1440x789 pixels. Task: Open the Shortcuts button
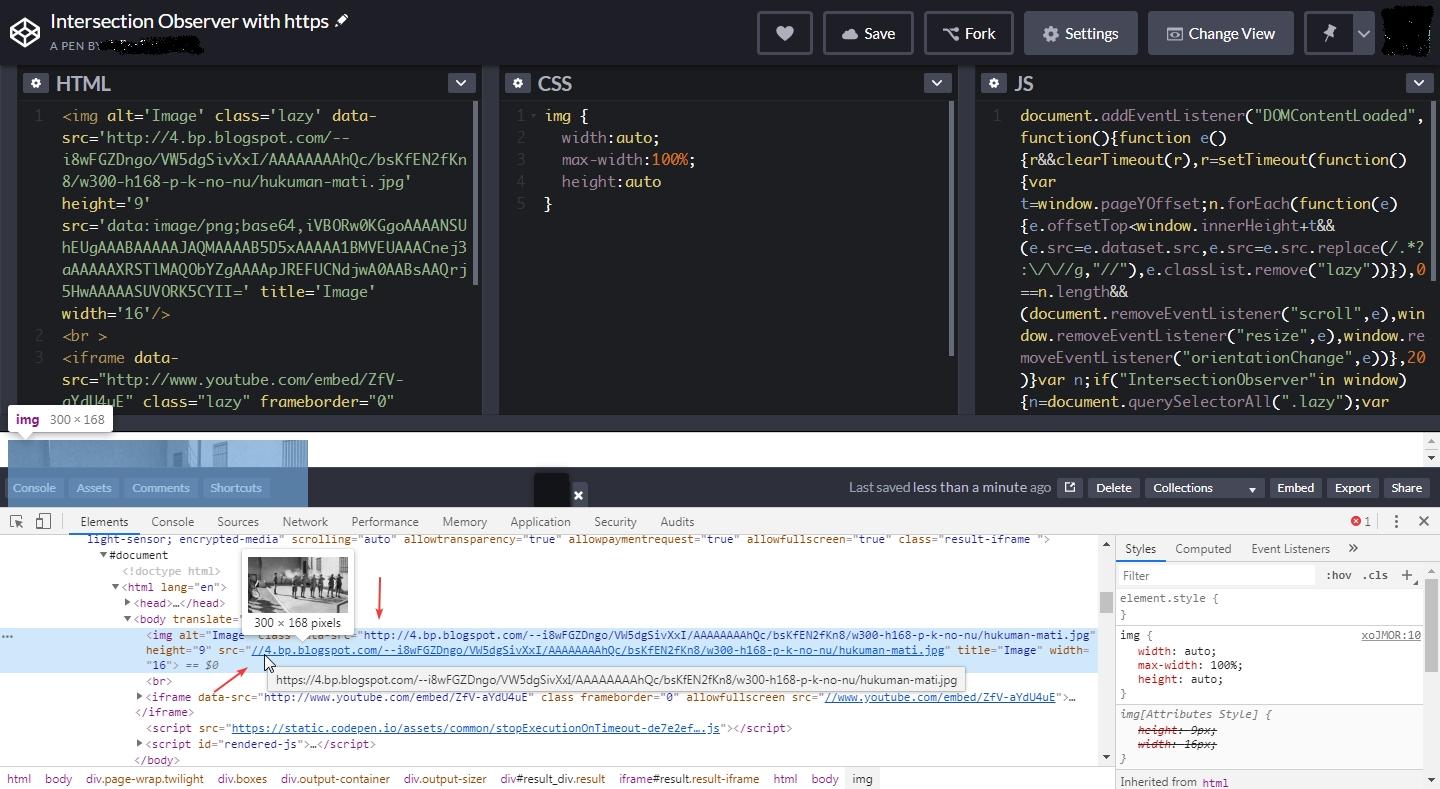tap(236, 488)
